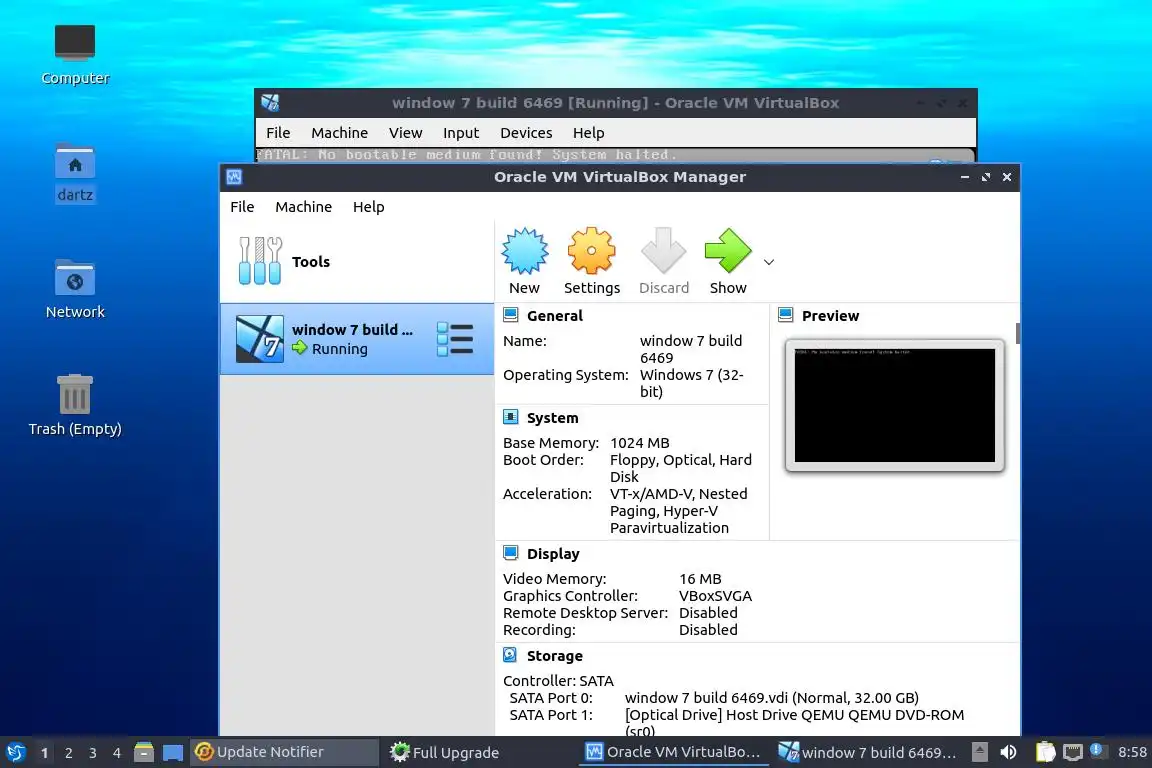
Task: Click the Tools label in sidebar
Action: coord(311,262)
